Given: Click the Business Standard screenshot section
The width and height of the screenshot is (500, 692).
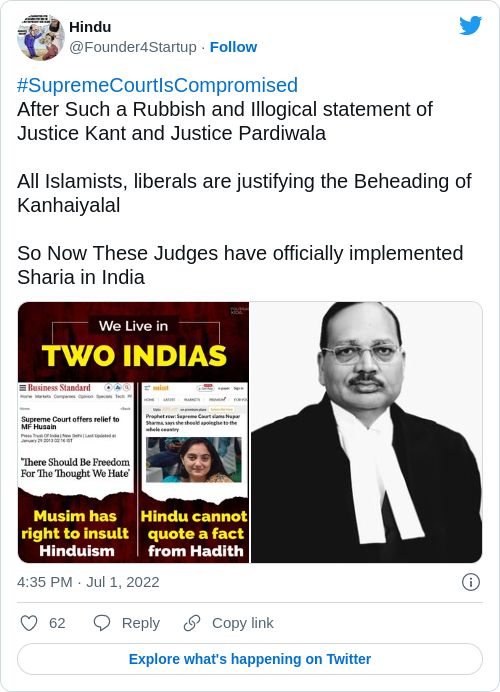Looking at the screenshot, I should point(76,437).
